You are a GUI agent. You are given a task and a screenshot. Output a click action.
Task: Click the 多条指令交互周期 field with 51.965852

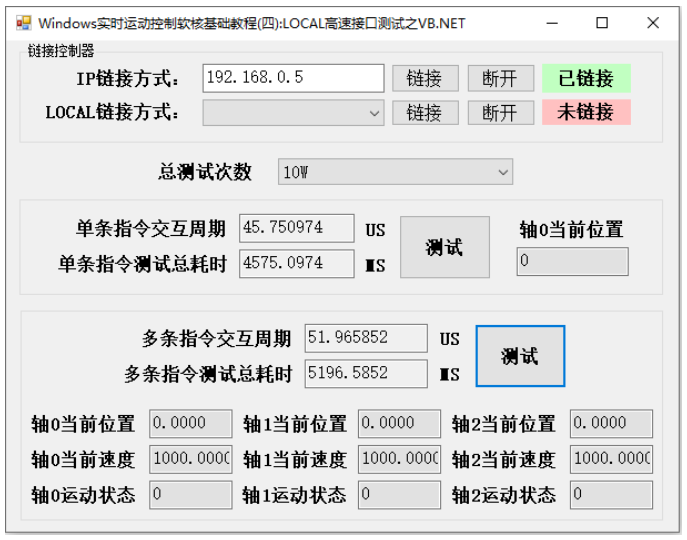(366, 338)
